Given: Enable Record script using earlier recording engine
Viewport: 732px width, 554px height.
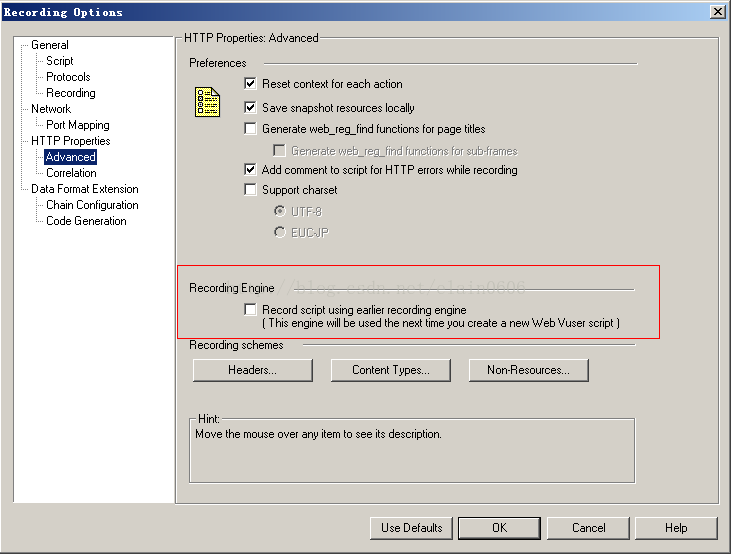Looking at the screenshot, I should pos(250,309).
